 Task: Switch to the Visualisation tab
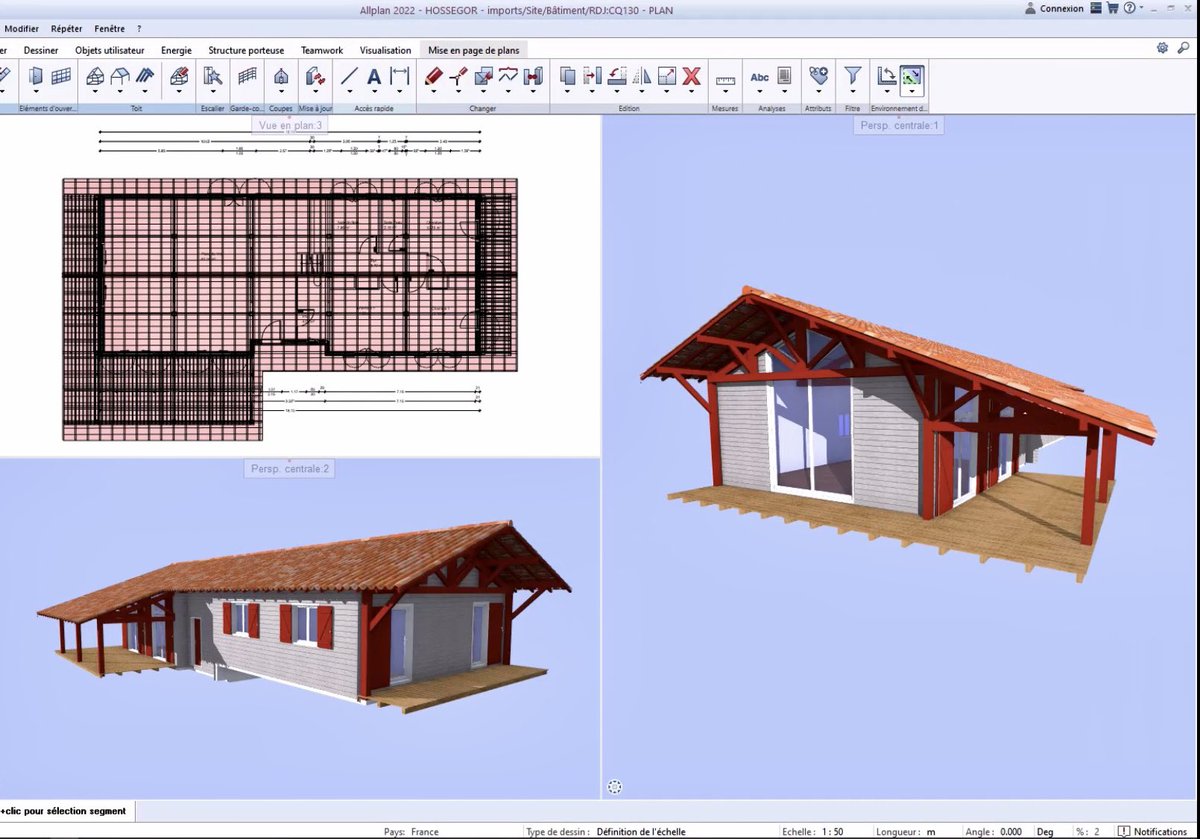385,50
